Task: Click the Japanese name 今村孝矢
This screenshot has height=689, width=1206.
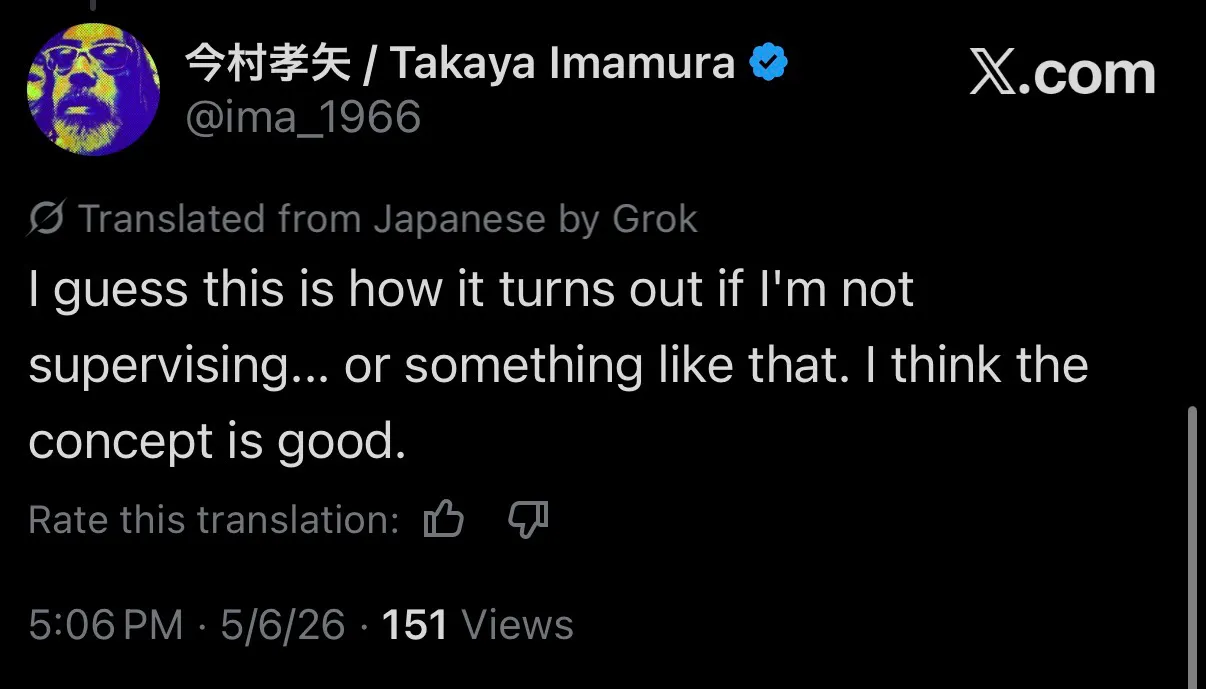Action: click(268, 65)
